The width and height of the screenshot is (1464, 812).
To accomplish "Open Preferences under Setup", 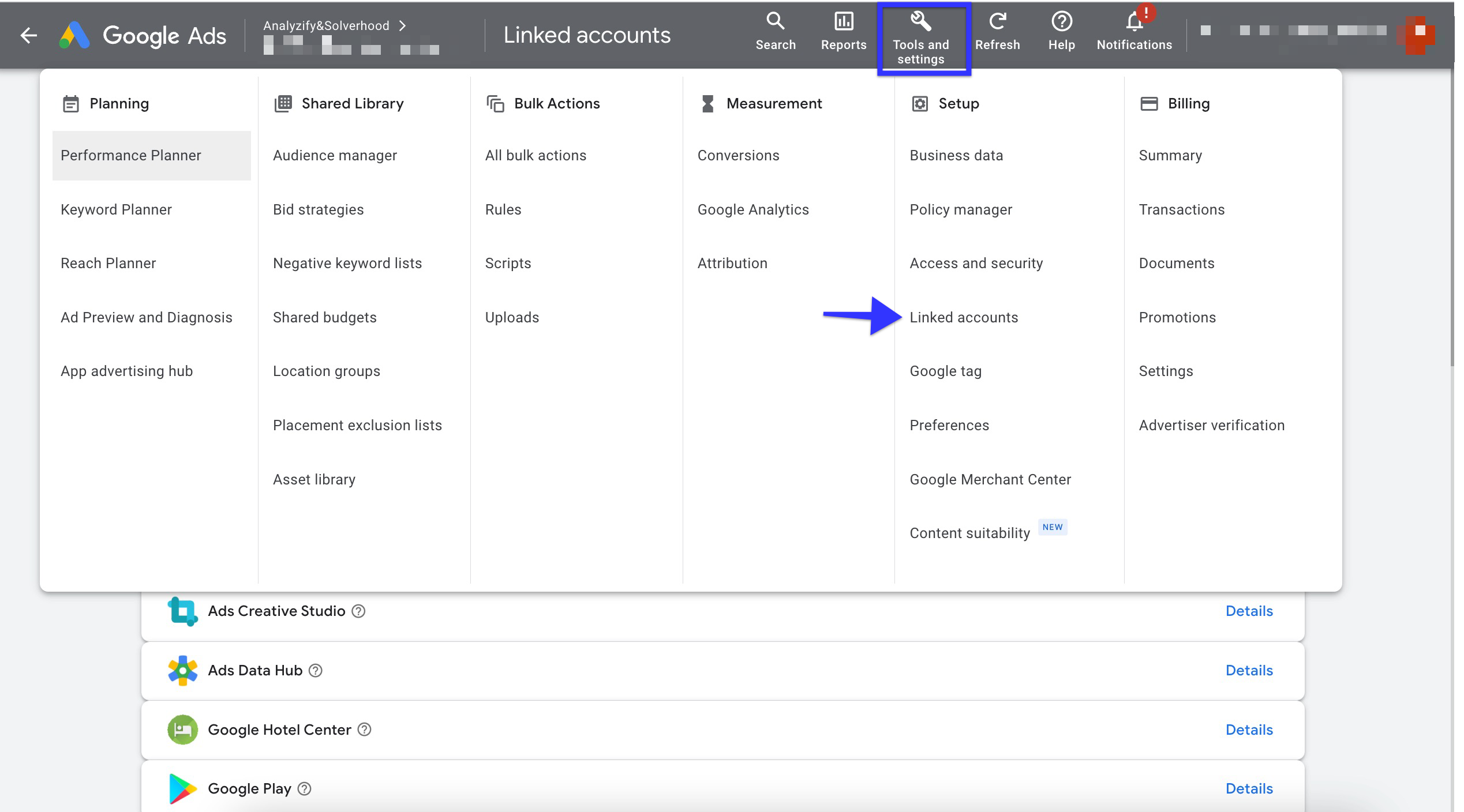I will point(949,425).
